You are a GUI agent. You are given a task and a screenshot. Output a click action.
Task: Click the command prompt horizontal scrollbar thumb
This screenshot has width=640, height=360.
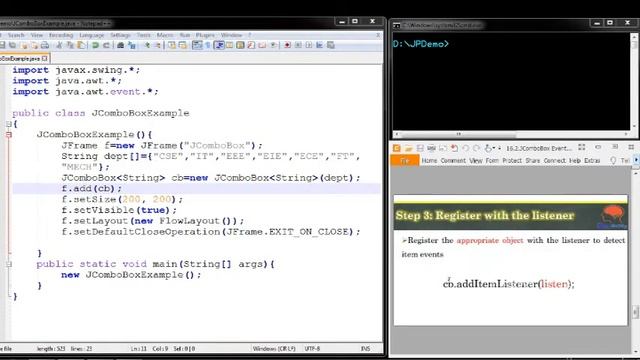point(458,134)
